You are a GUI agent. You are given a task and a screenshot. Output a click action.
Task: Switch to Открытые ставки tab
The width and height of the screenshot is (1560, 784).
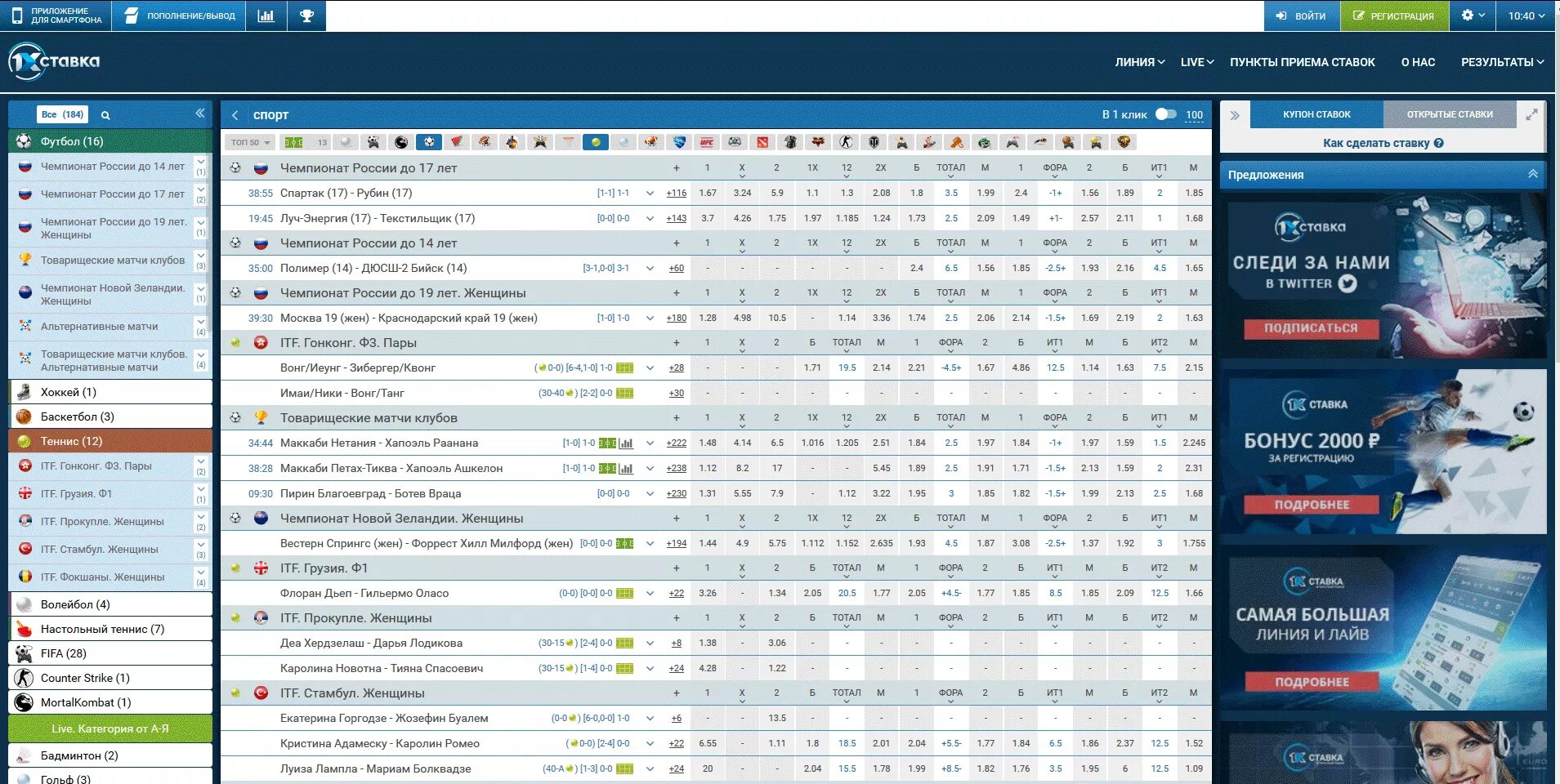point(1450,114)
